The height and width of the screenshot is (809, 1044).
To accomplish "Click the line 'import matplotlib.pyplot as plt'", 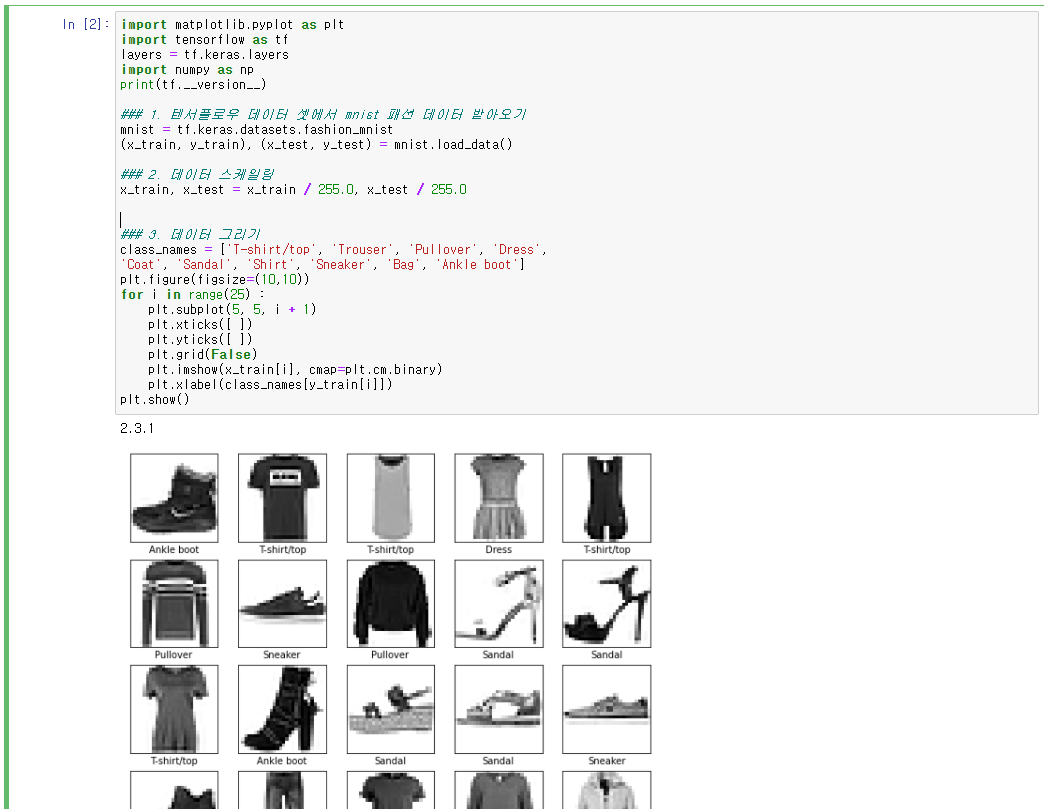I will click(x=232, y=25).
